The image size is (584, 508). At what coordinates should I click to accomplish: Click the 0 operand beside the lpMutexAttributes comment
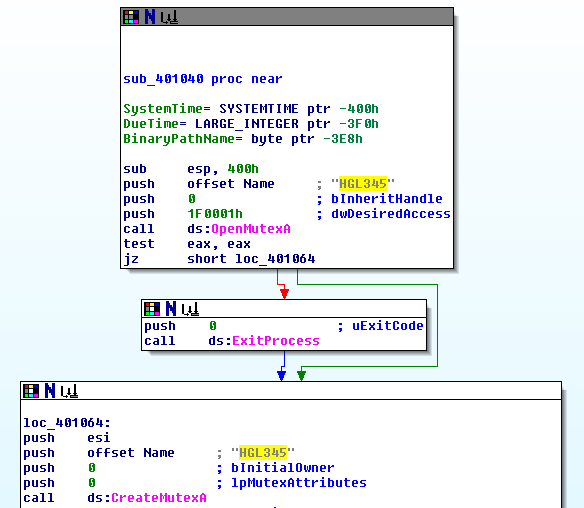[x=92, y=483]
